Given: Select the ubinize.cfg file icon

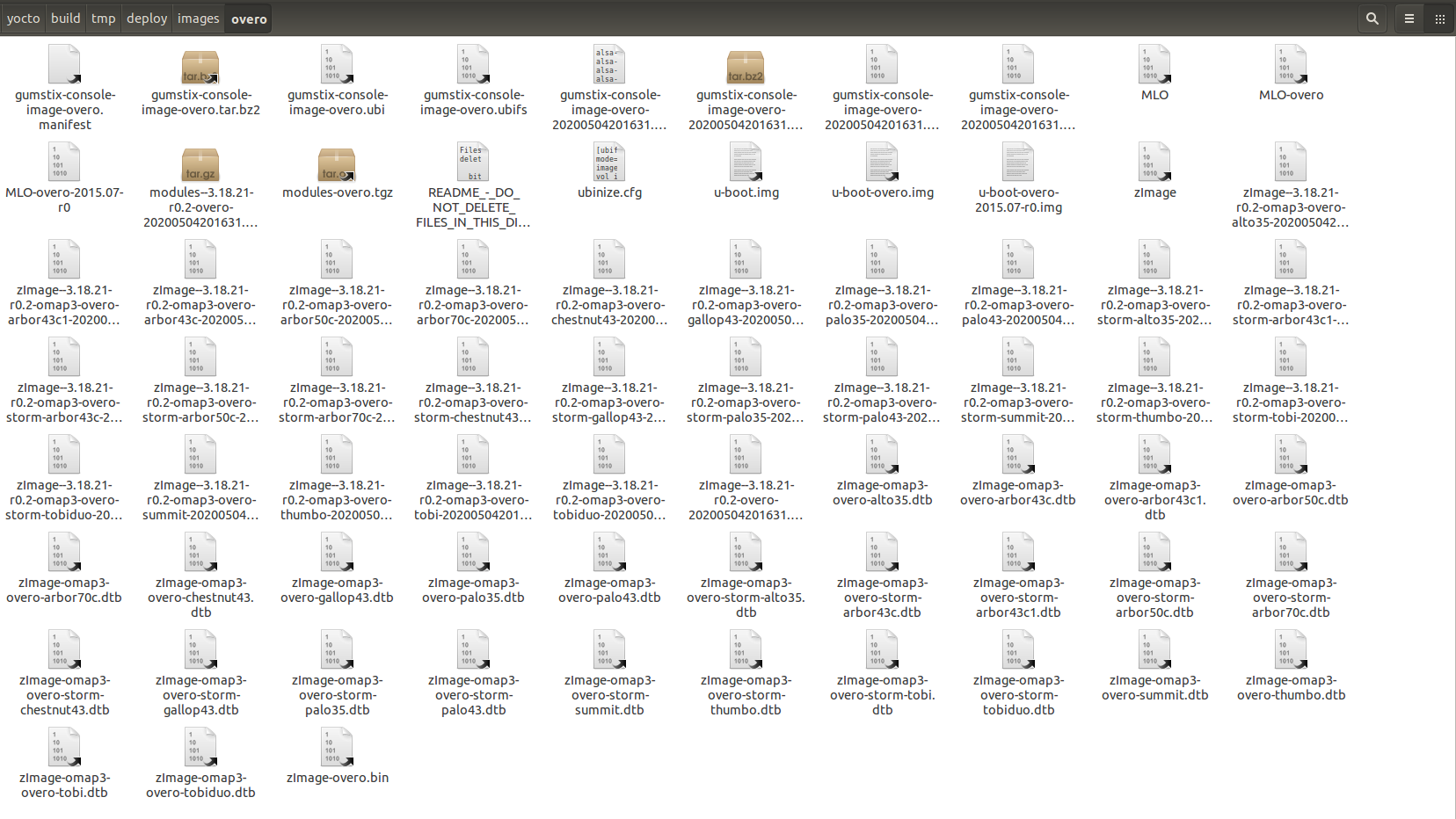Looking at the screenshot, I should [x=609, y=163].
